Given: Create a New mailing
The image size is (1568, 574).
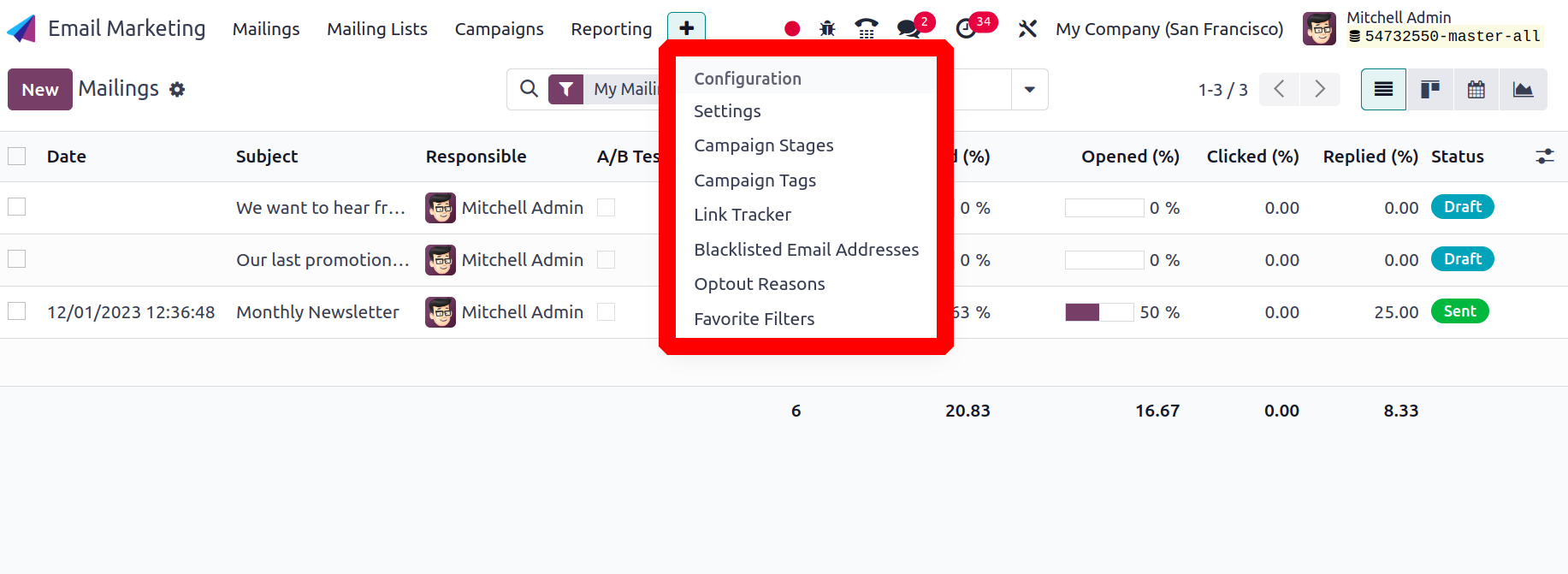Looking at the screenshot, I should click(x=40, y=89).
